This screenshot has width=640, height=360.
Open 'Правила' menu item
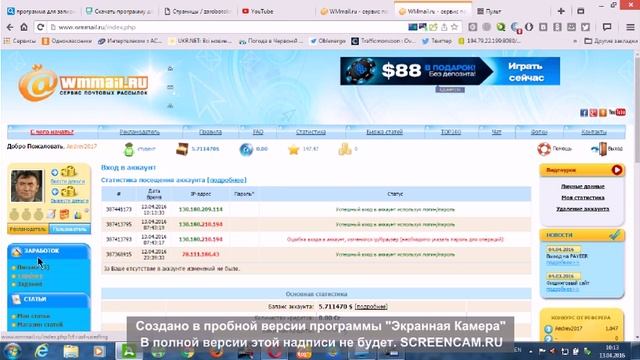210,132
